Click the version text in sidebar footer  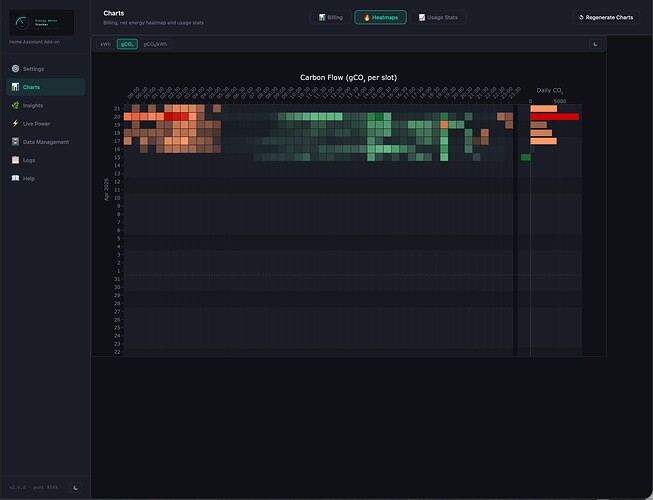[33, 487]
